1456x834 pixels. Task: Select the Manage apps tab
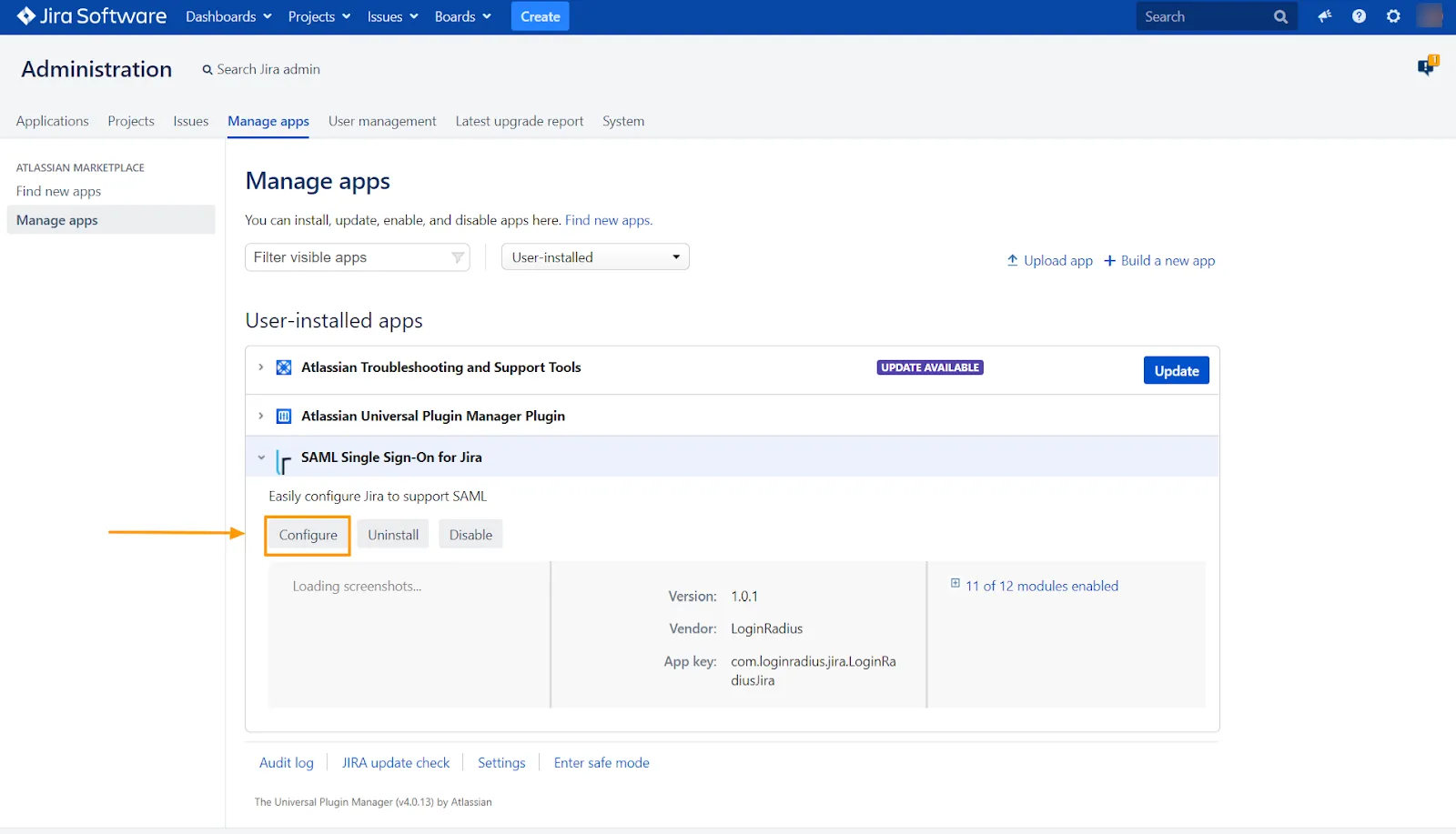(268, 121)
